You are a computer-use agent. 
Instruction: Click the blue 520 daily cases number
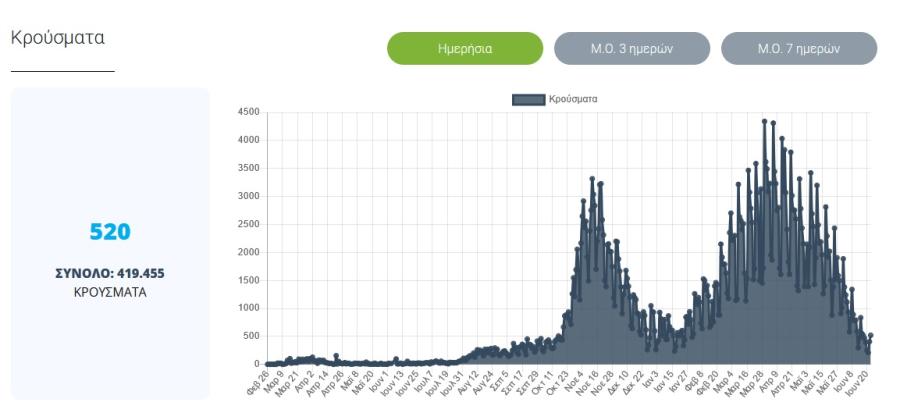point(110,232)
